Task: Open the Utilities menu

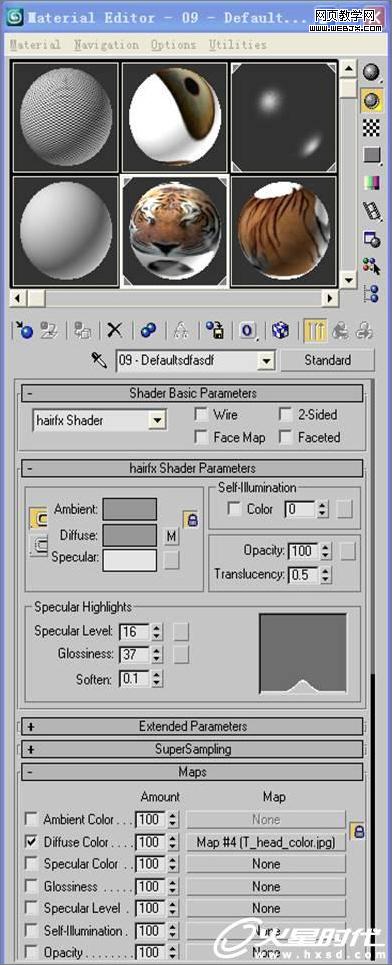Action: point(238,45)
